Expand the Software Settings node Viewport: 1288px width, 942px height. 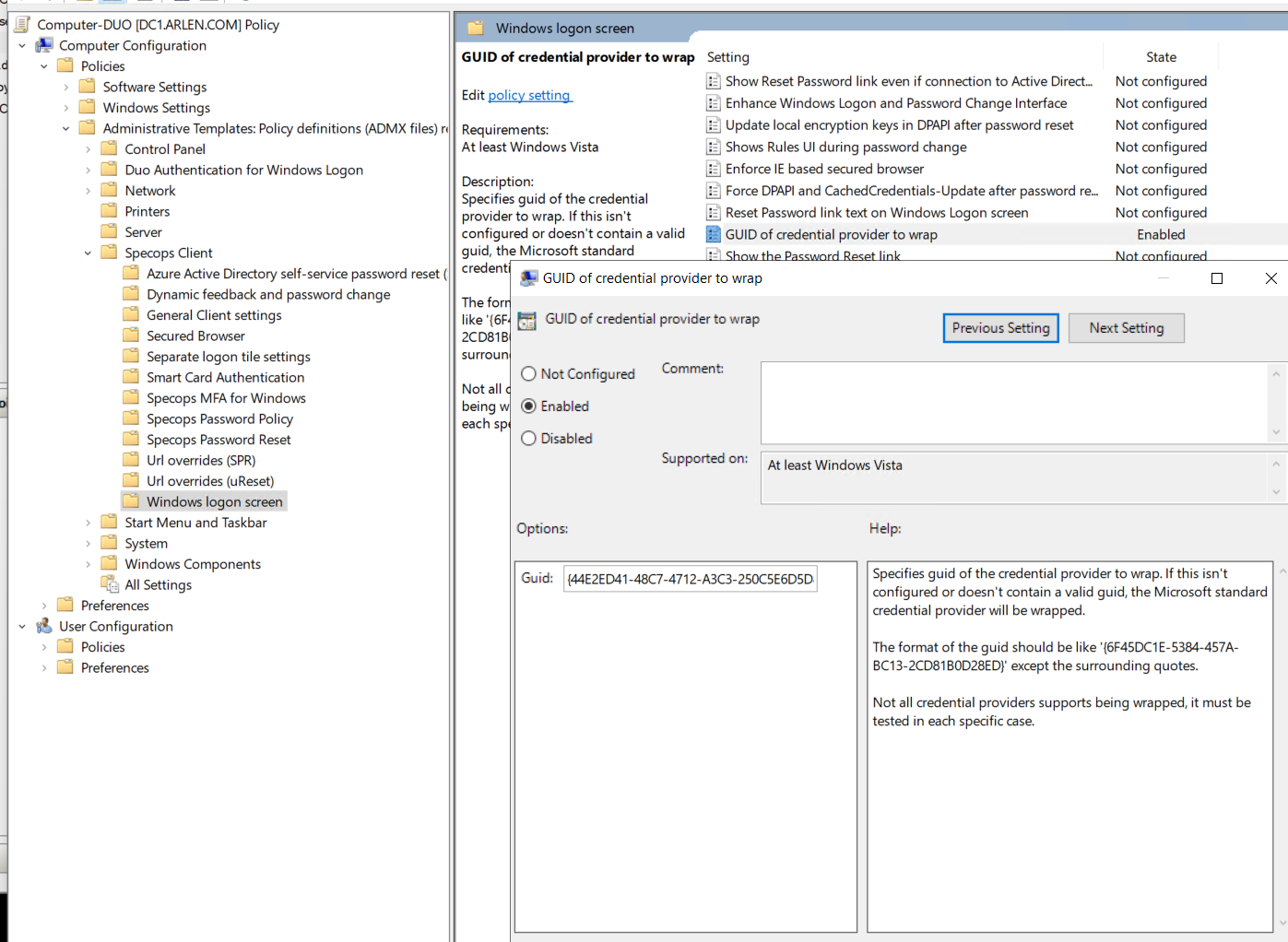[x=66, y=87]
